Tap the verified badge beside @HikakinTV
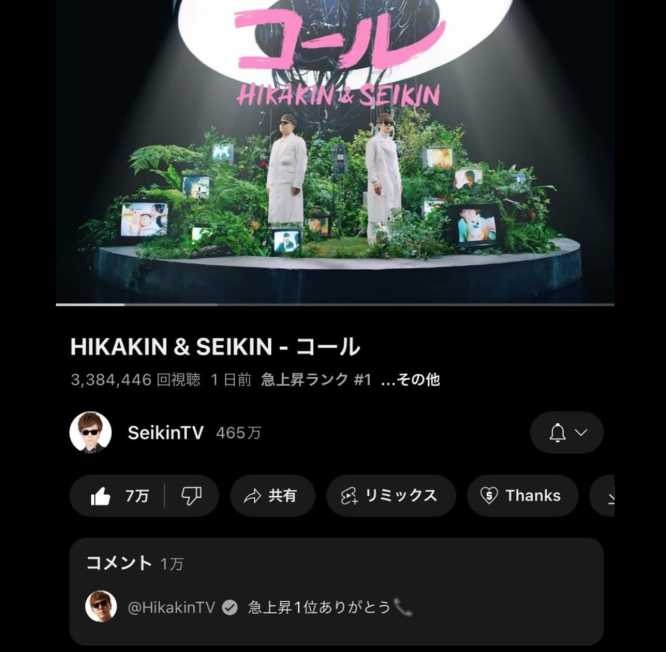 (230, 607)
